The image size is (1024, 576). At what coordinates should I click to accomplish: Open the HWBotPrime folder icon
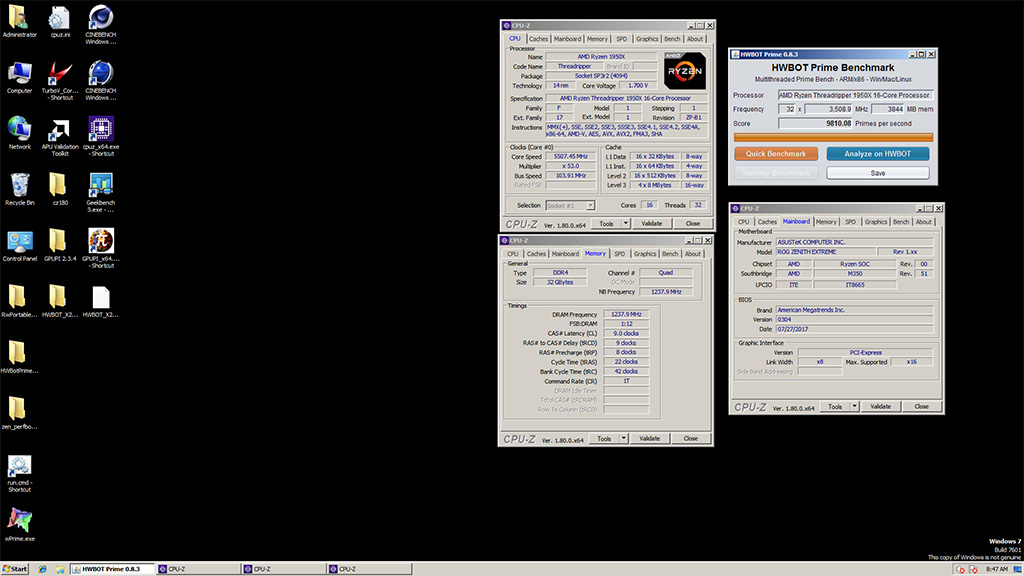19,357
